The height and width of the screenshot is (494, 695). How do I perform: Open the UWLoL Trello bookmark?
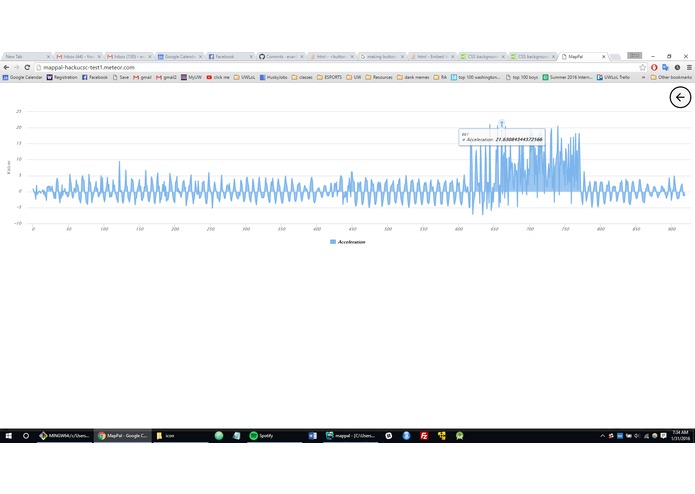pos(613,77)
